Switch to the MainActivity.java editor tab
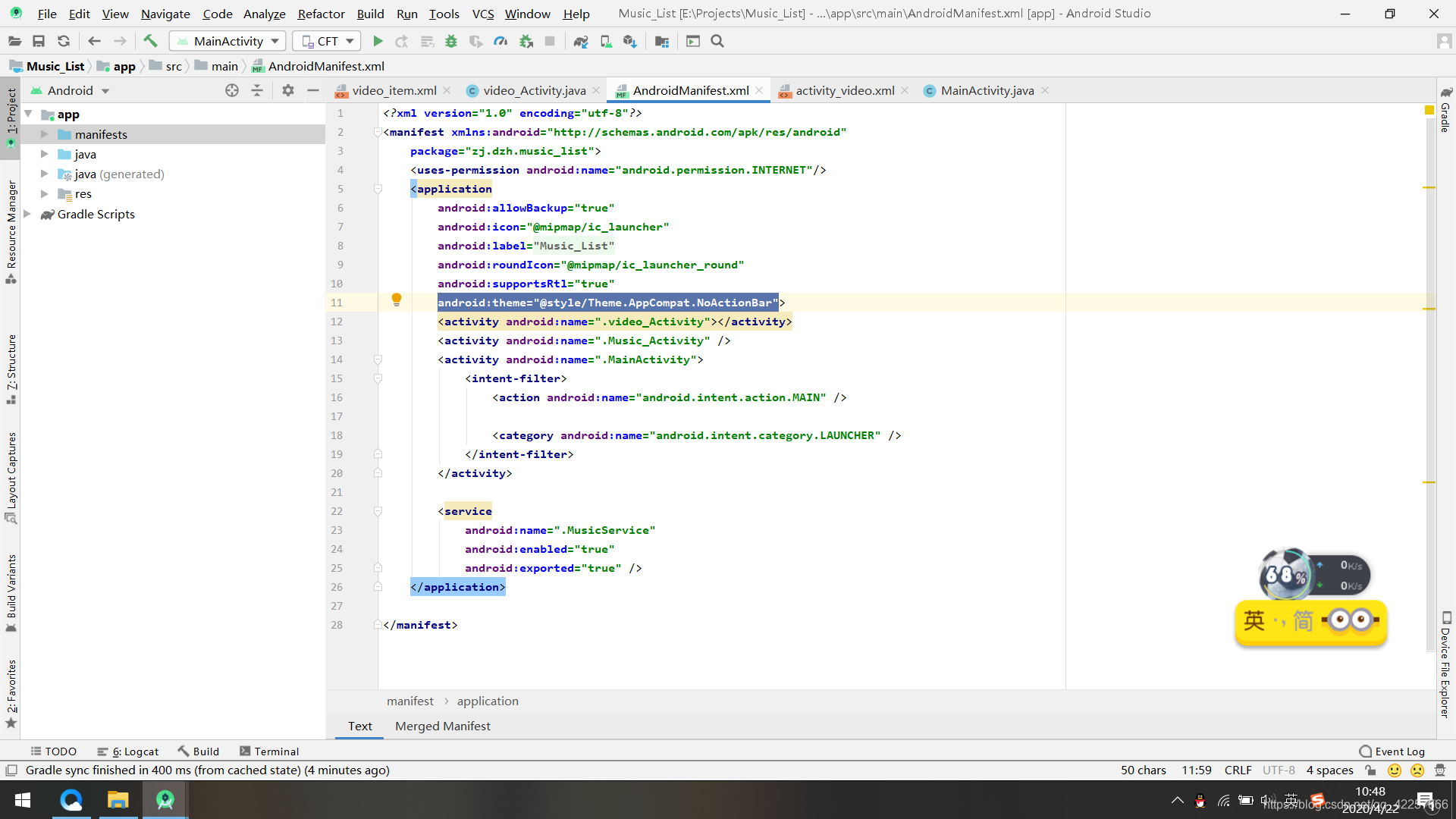1456x819 pixels. click(x=987, y=90)
